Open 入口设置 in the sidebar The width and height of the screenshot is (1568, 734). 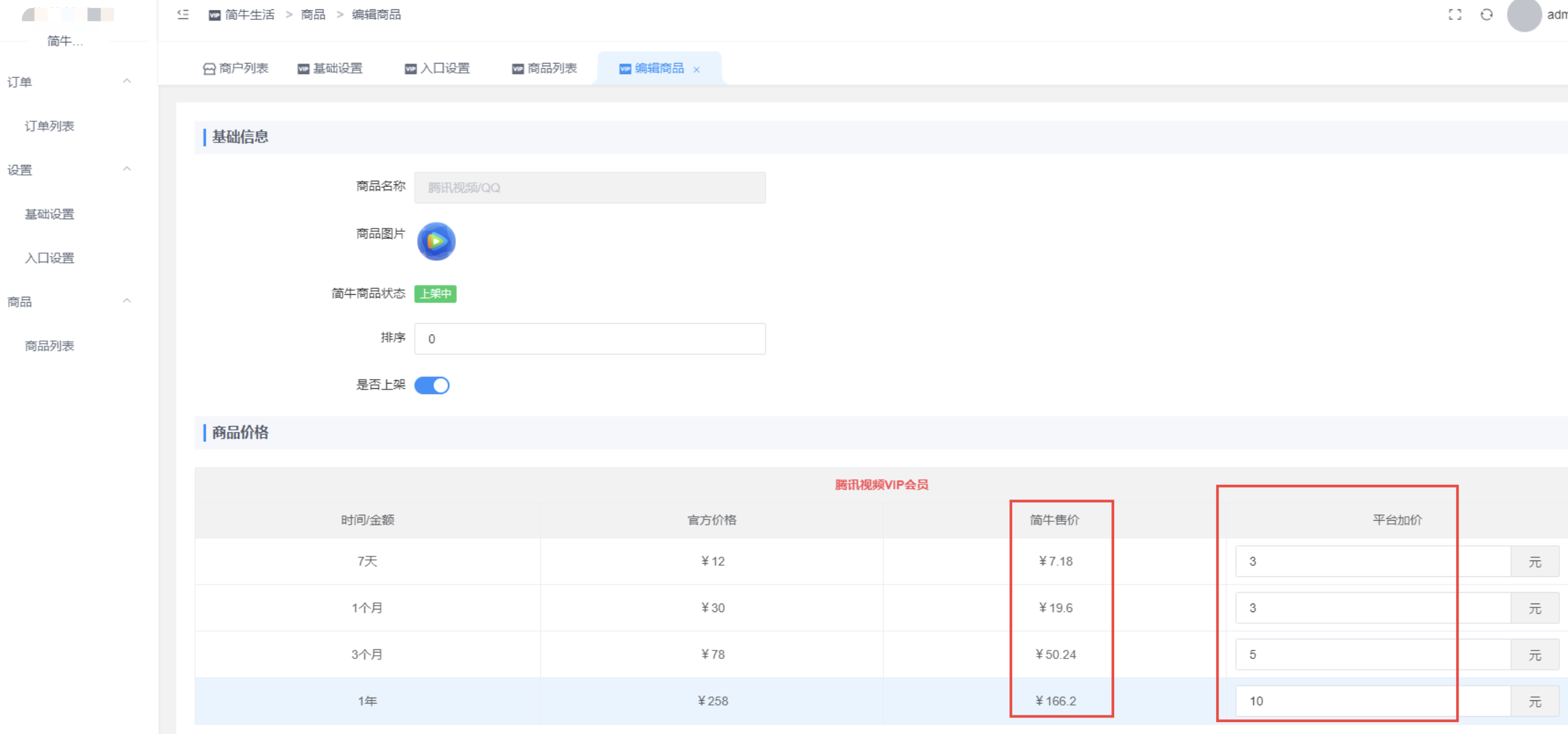[50, 258]
